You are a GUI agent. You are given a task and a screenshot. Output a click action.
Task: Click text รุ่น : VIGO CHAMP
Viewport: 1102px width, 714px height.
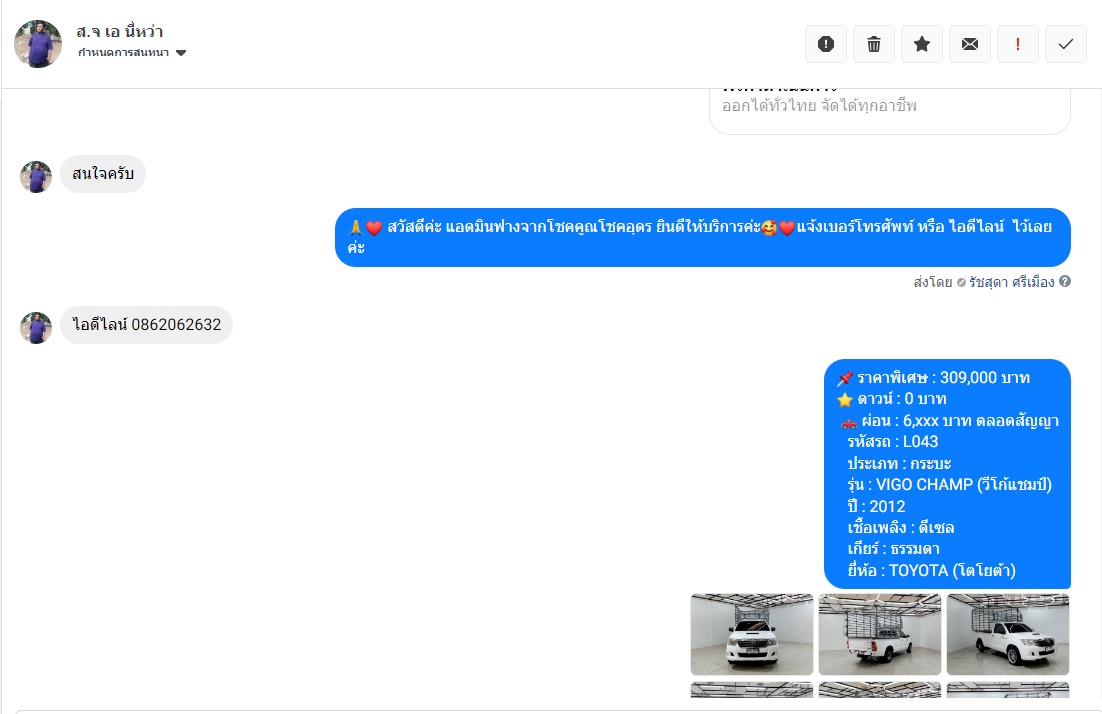coord(949,485)
